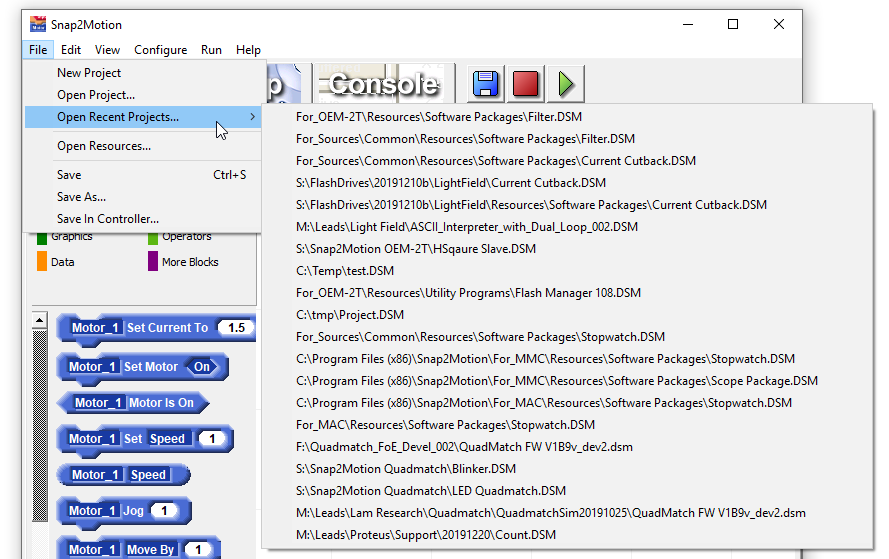Select the green Operators category swatch
Screen dimensions: 889x559
click(153, 239)
